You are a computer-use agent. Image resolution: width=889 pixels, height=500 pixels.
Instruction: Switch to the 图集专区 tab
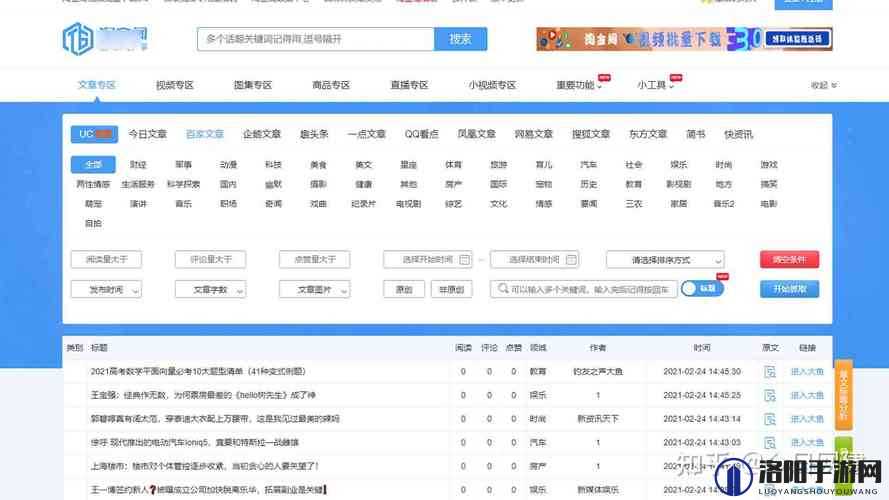click(253, 85)
